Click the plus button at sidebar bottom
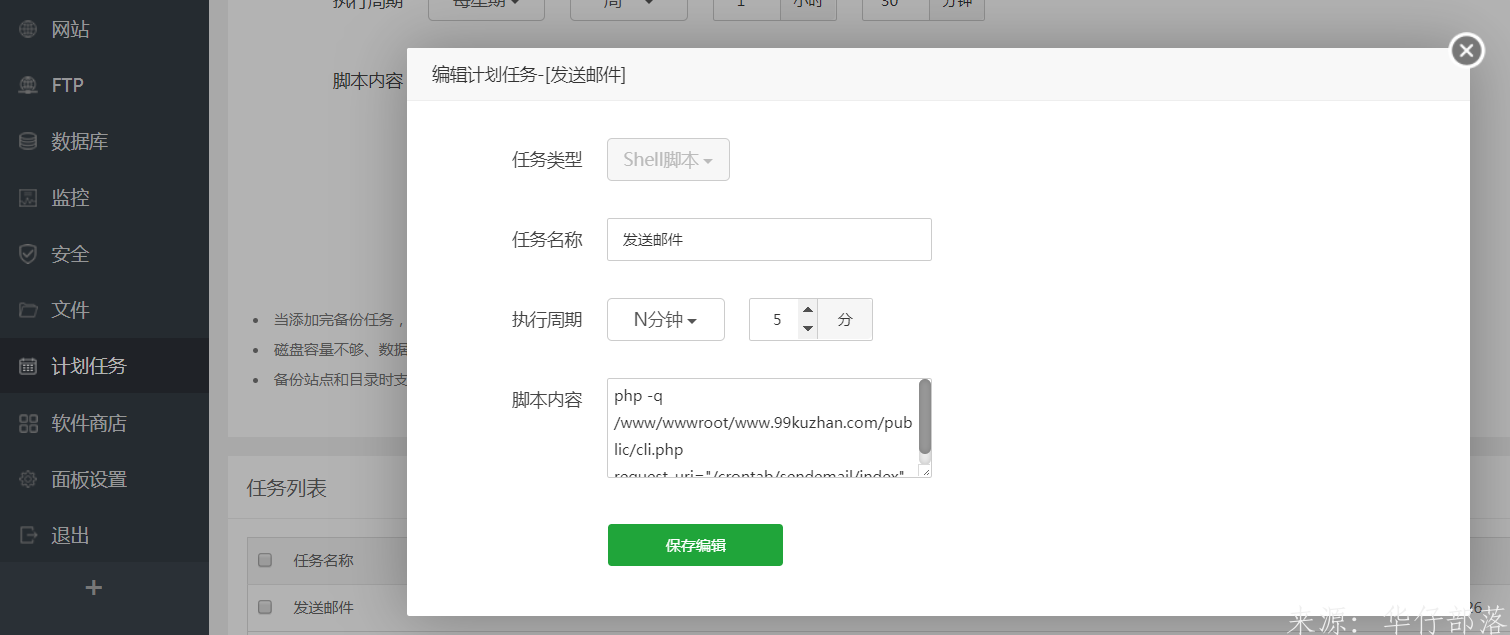The width and height of the screenshot is (1510, 635). point(94,588)
